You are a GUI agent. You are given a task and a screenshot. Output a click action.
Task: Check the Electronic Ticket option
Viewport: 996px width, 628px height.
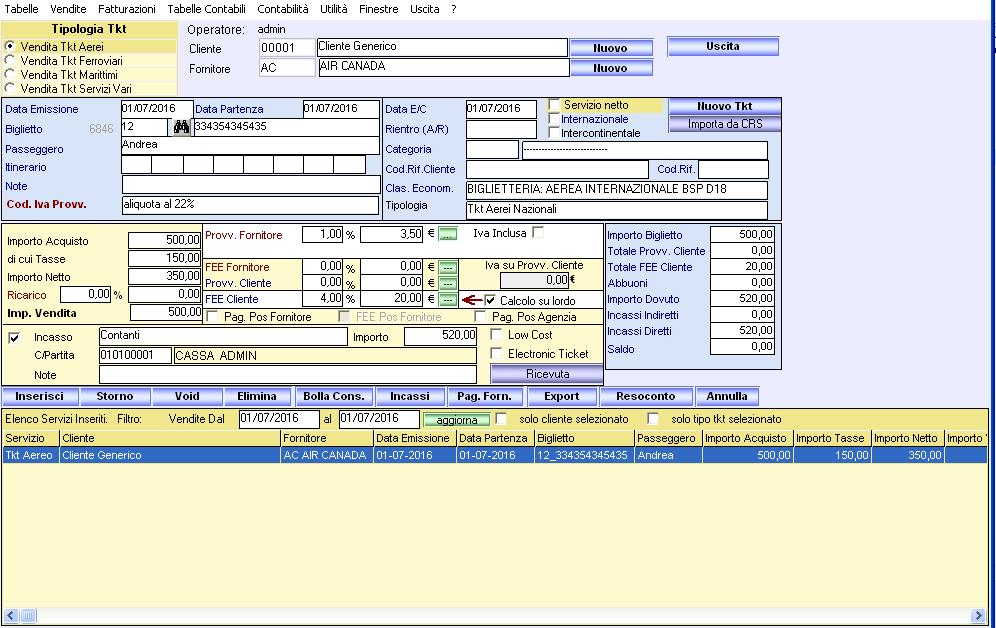(497, 354)
